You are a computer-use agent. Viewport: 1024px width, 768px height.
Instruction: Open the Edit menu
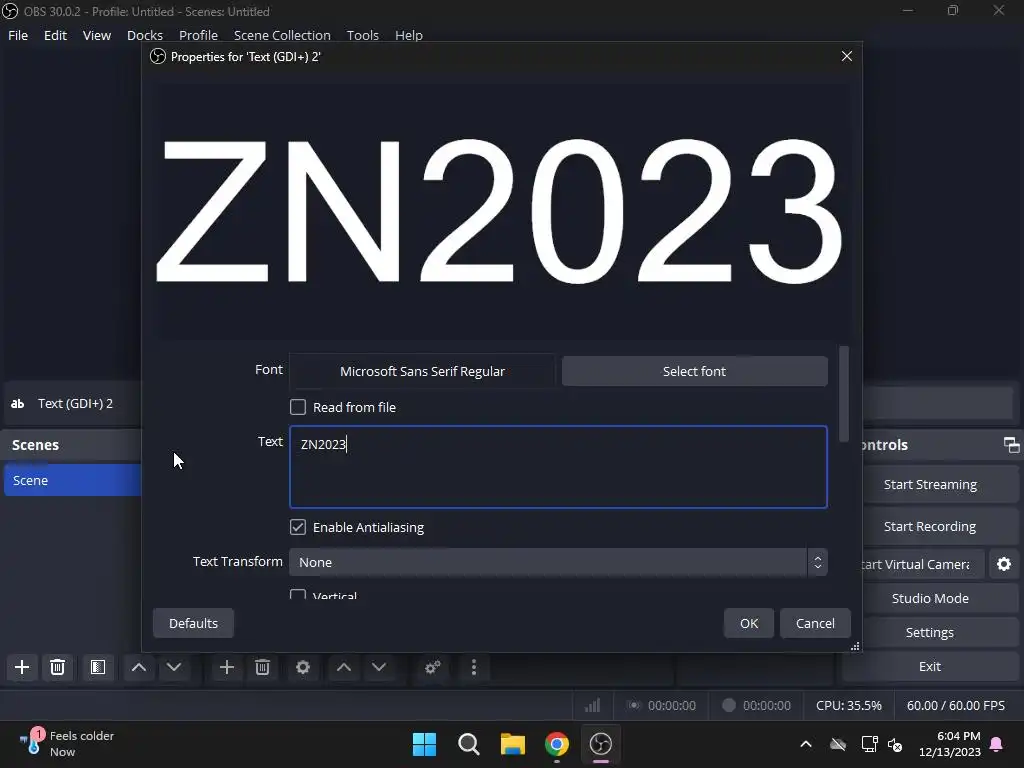56,35
